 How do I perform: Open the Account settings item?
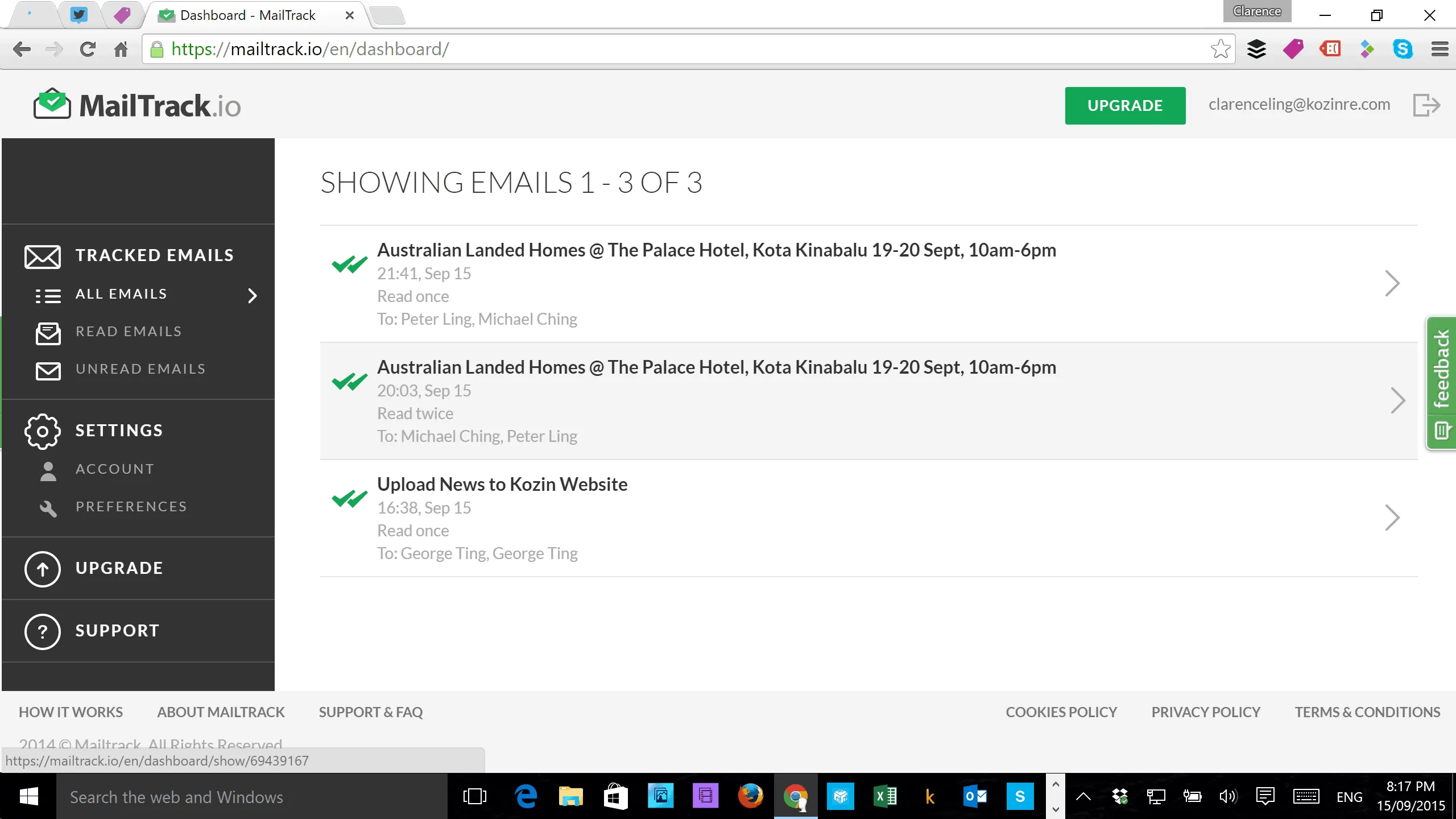(115, 469)
